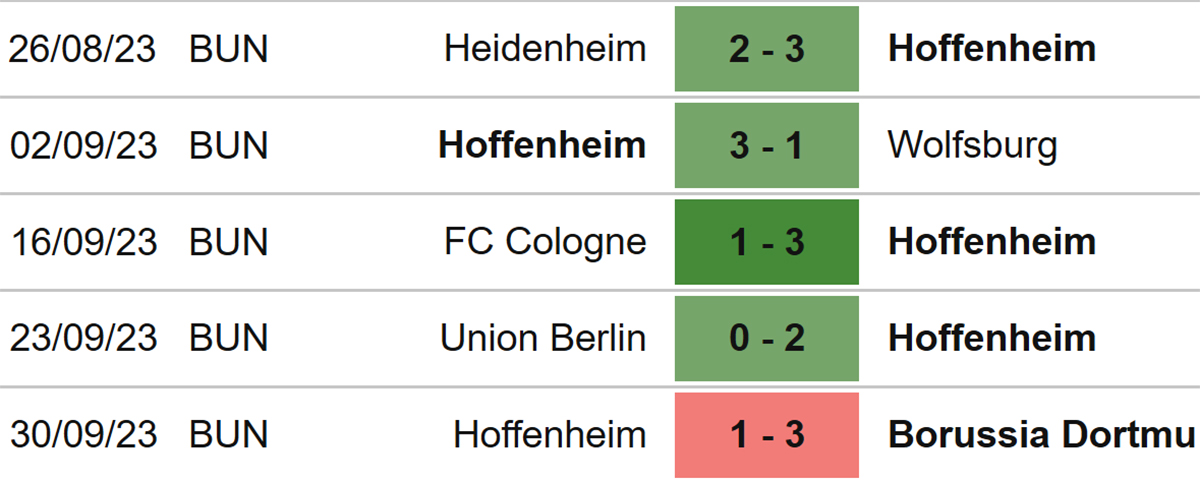
Task: Select Hoffenheim beside the Heidenheim score
Action: [992, 49]
